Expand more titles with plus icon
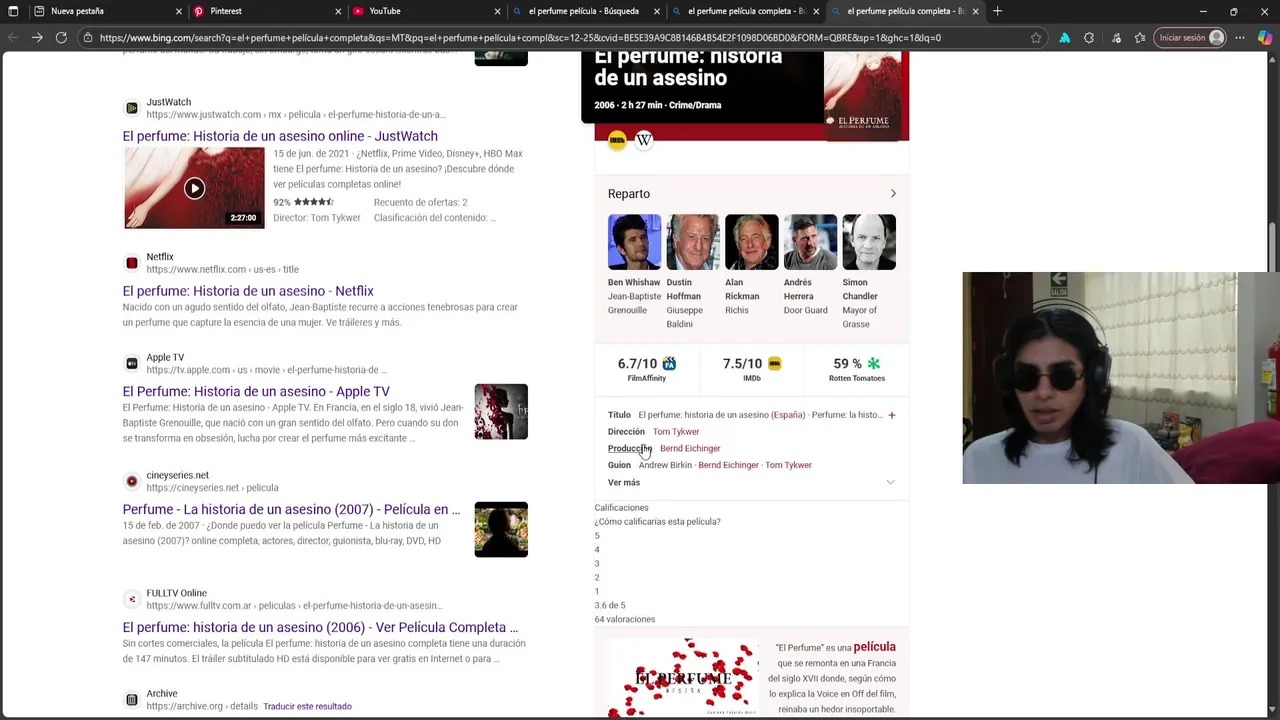1280x720 pixels. point(892,415)
